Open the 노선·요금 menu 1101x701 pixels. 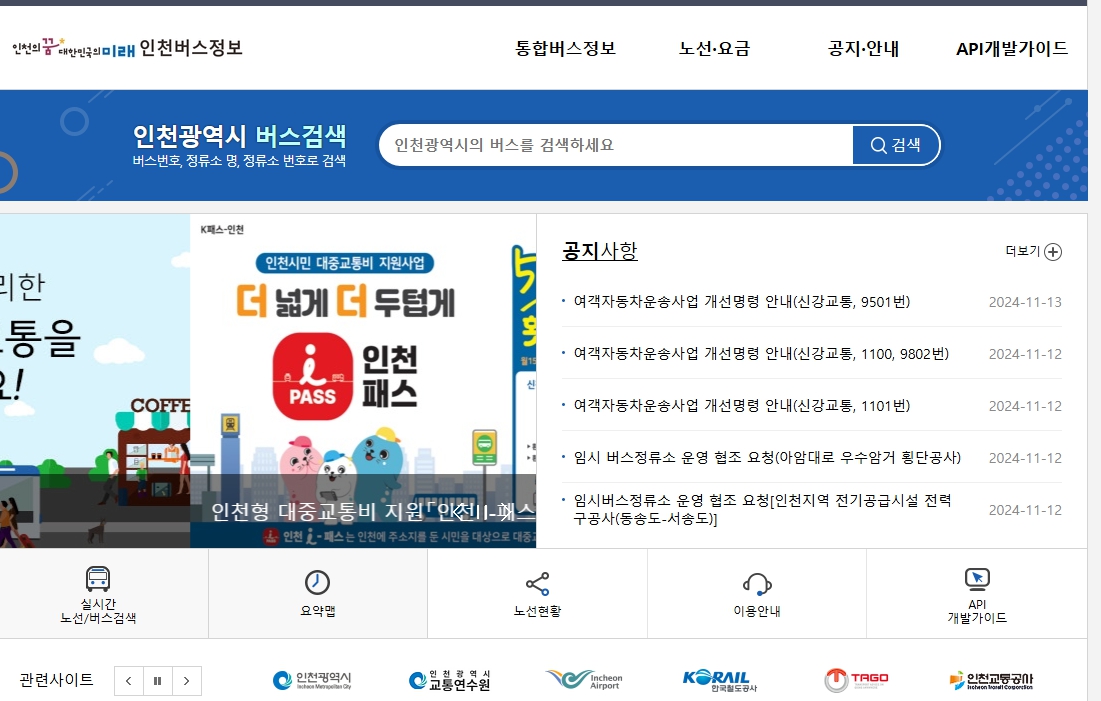714,48
